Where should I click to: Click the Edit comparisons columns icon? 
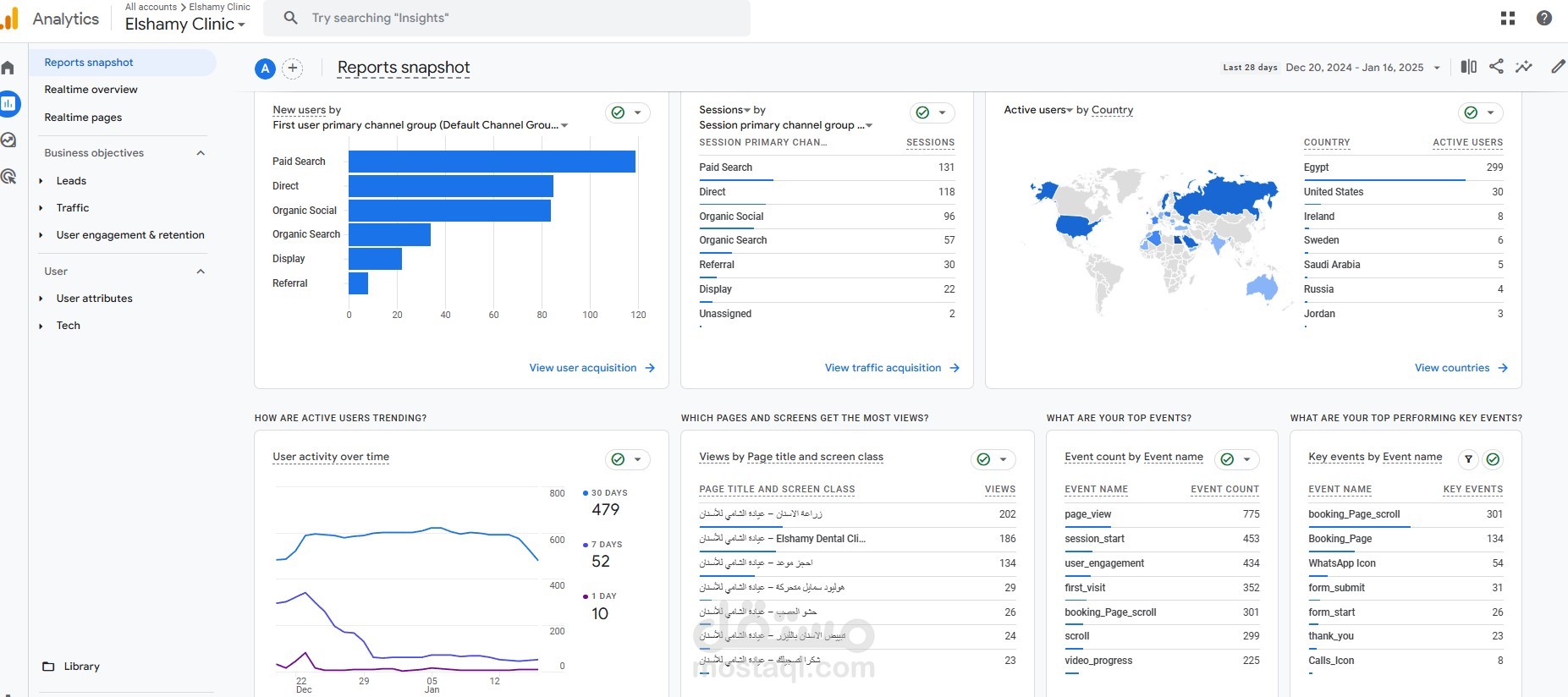click(1469, 67)
